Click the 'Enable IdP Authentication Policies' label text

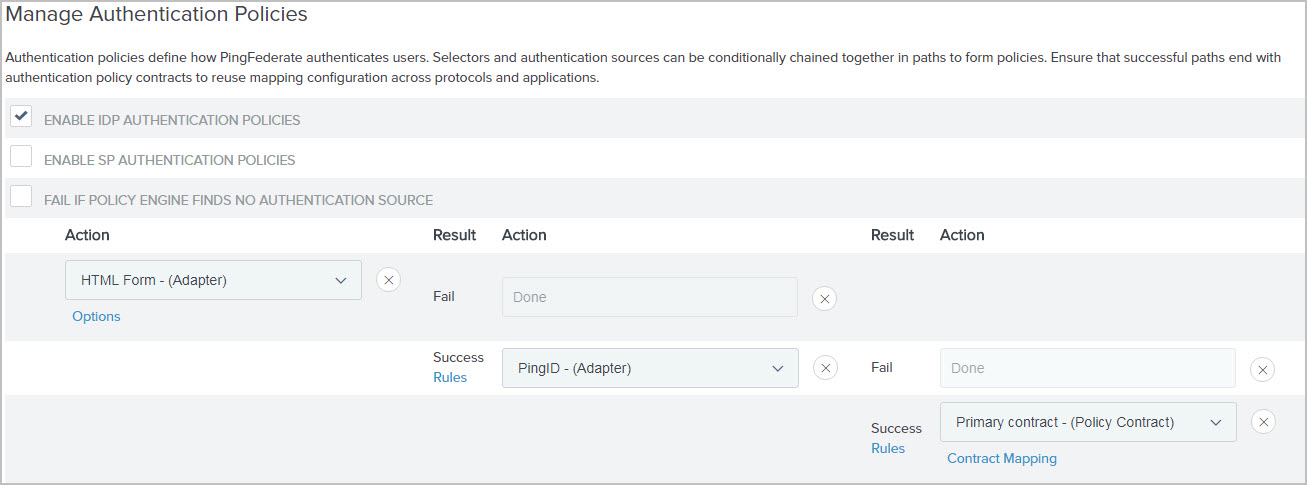pyautogui.click(x=172, y=120)
